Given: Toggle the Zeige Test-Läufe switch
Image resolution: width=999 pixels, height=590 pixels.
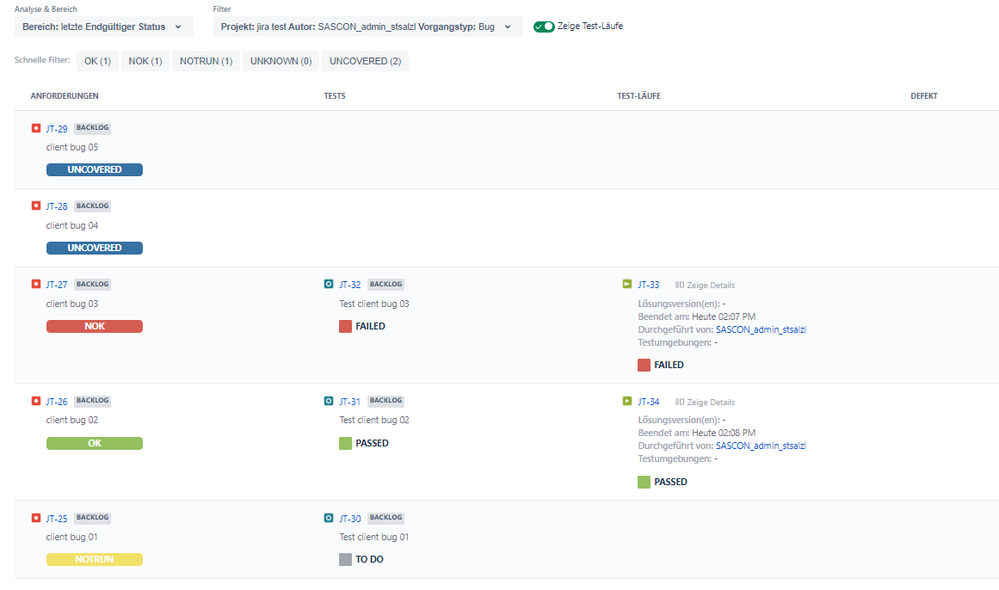Looking at the screenshot, I should point(543,27).
